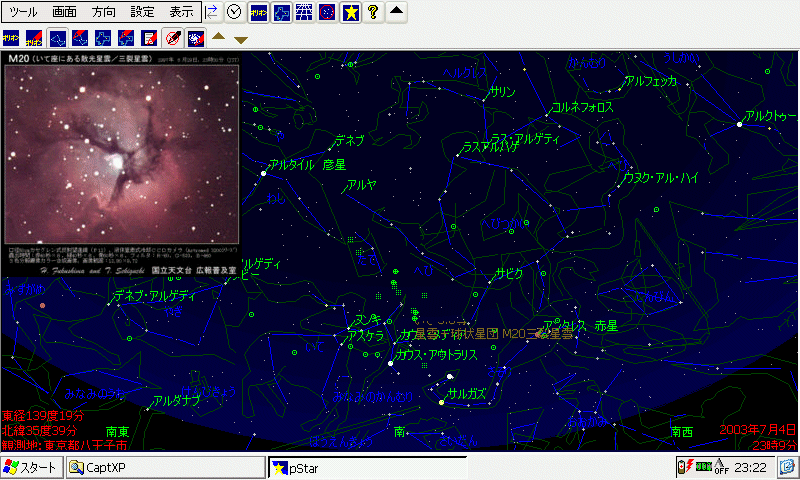Click the yellow question mark help icon
800x480 pixels.
coord(373,12)
